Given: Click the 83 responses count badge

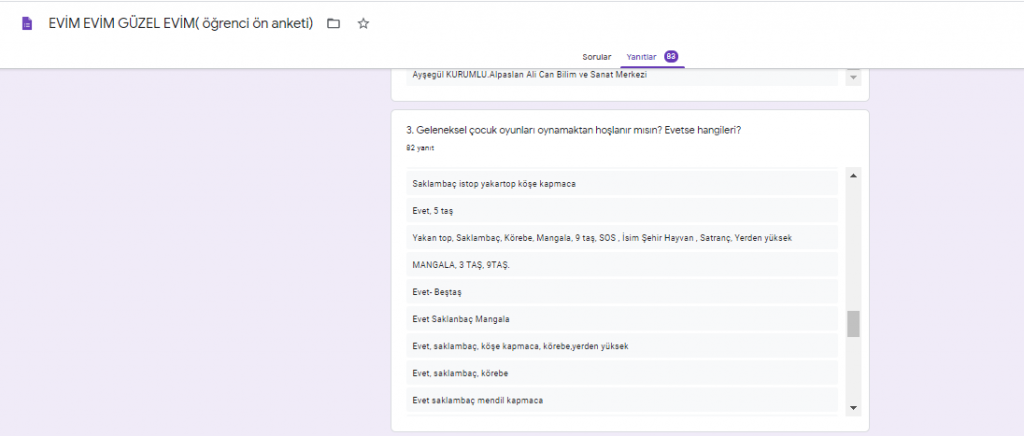Looking at the screenshot, I should tap(671, 57).
